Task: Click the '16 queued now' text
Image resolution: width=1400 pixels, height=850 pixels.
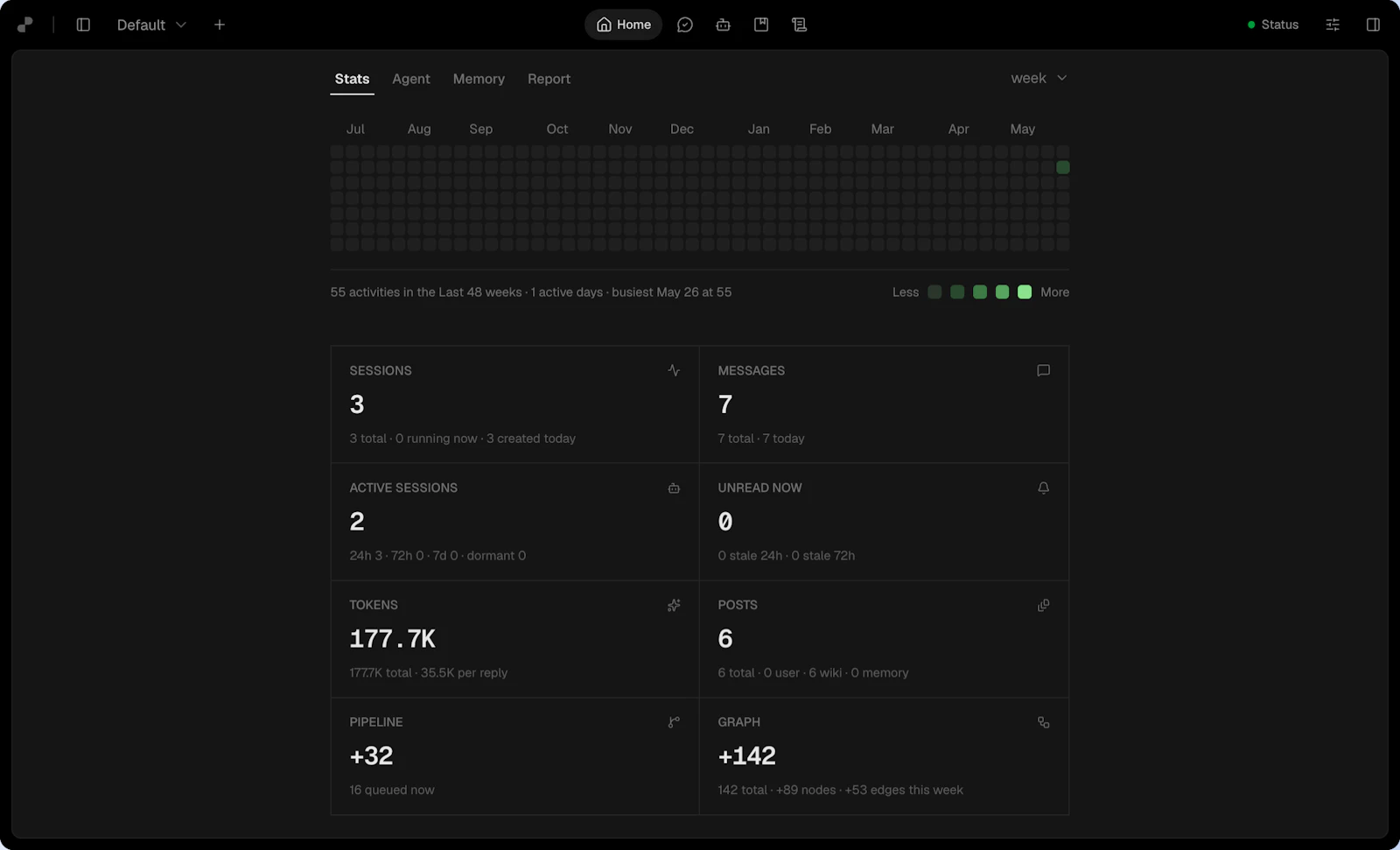Action: pyautogui.click(x=392, y=790)
